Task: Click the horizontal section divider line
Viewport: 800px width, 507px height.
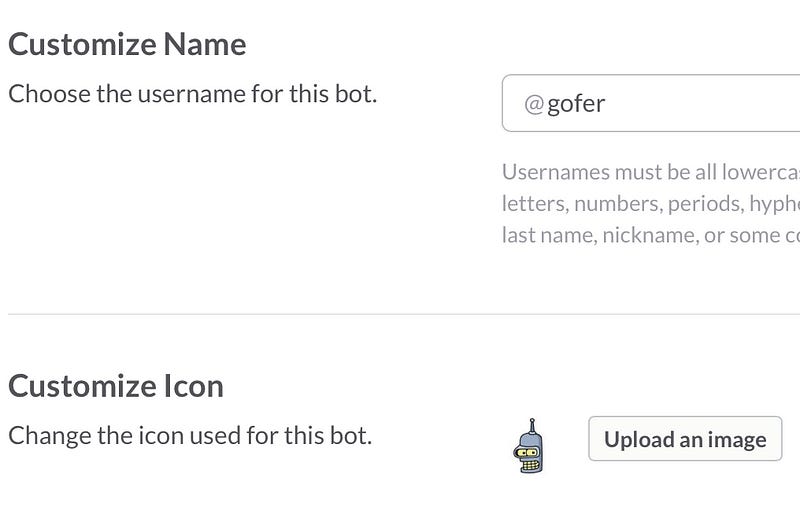Action: pyautogui.click(x=404, y=314)
